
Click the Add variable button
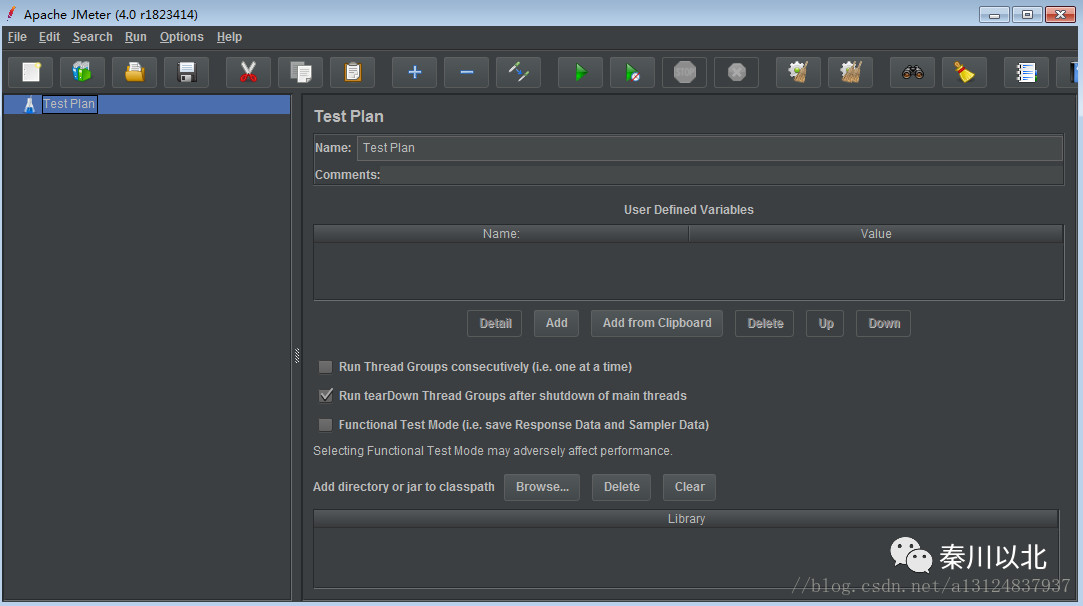pyautogui.click(x=557, y=323)
